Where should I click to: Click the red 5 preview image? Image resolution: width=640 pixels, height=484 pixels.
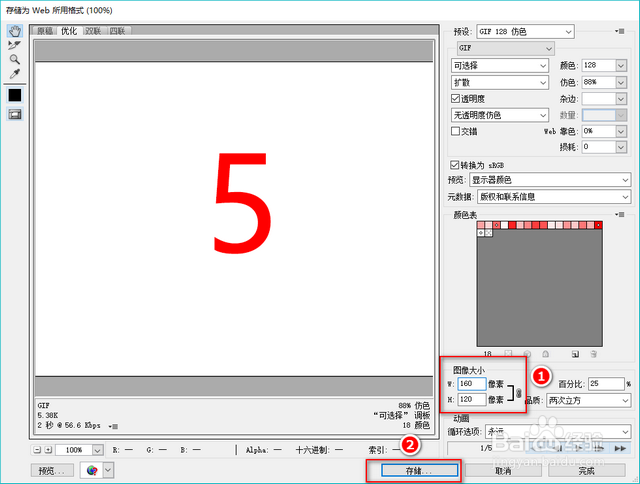(x=242, y=202)
